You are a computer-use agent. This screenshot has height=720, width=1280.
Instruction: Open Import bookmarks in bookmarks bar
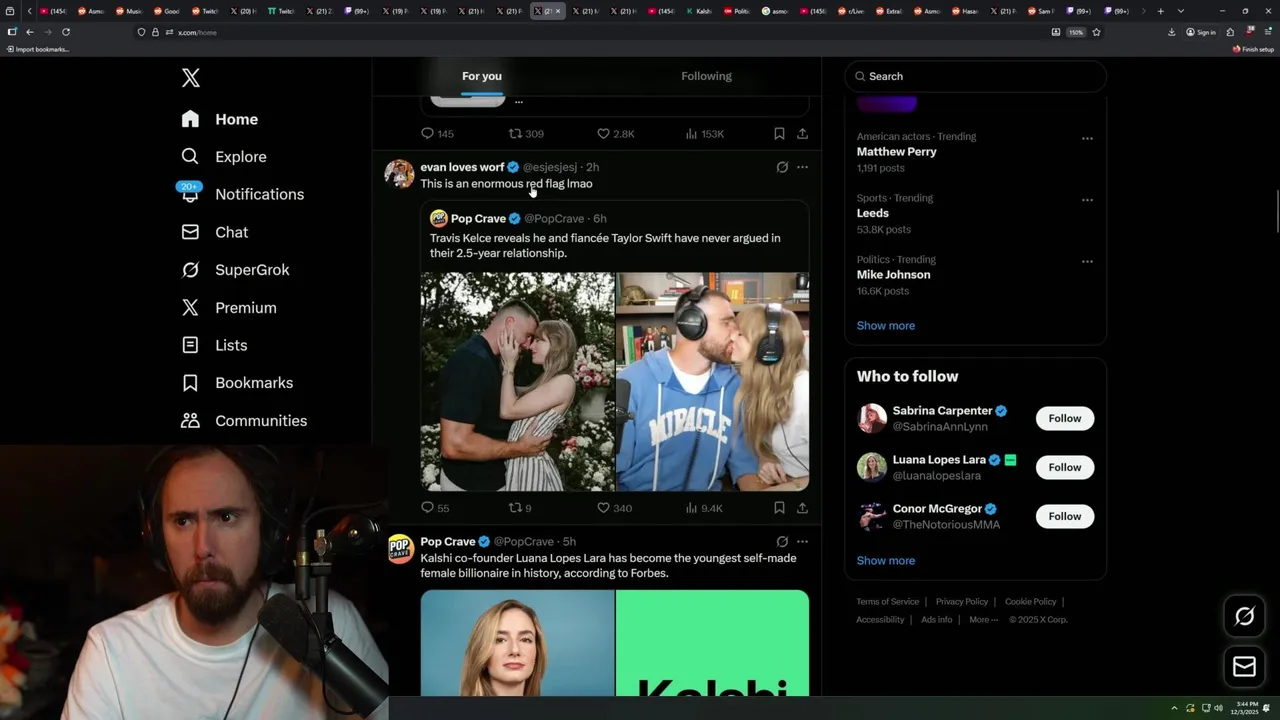(x=38, y=49)
